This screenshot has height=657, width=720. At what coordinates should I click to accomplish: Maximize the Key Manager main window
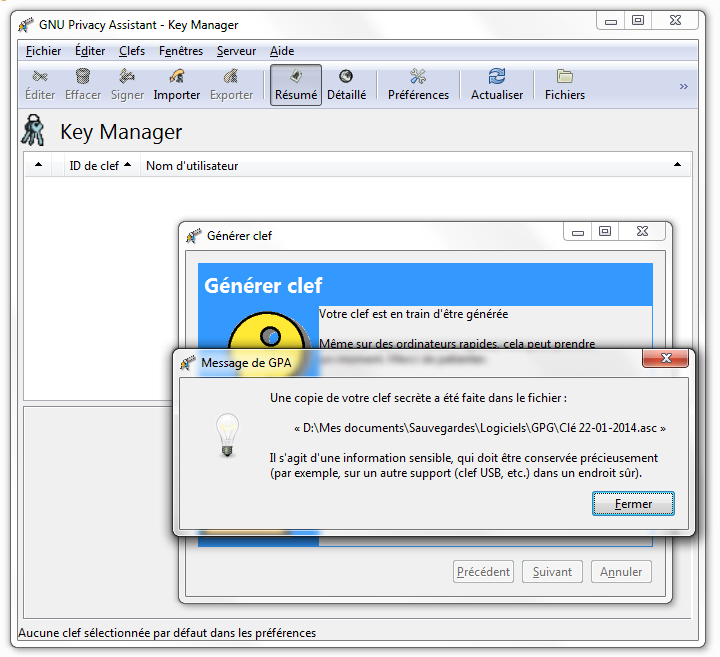tap(638, 21)
